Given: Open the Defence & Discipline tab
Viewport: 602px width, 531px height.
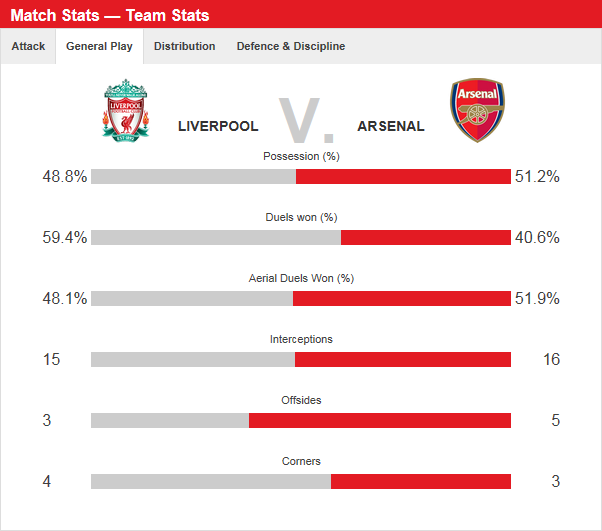Looking at the screenshot, I should (290, 46).
